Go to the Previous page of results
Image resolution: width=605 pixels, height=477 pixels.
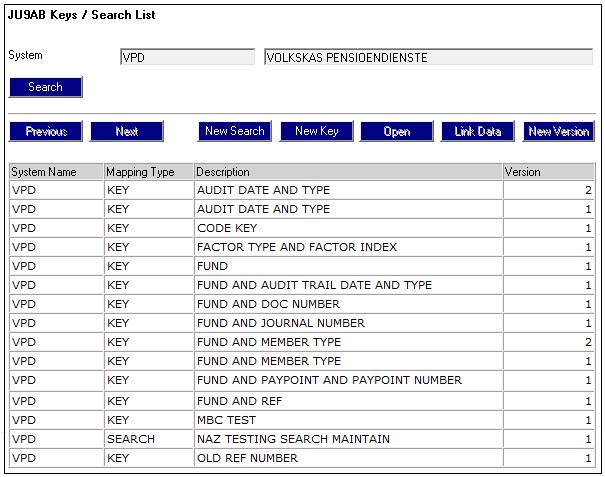[46, 131]
